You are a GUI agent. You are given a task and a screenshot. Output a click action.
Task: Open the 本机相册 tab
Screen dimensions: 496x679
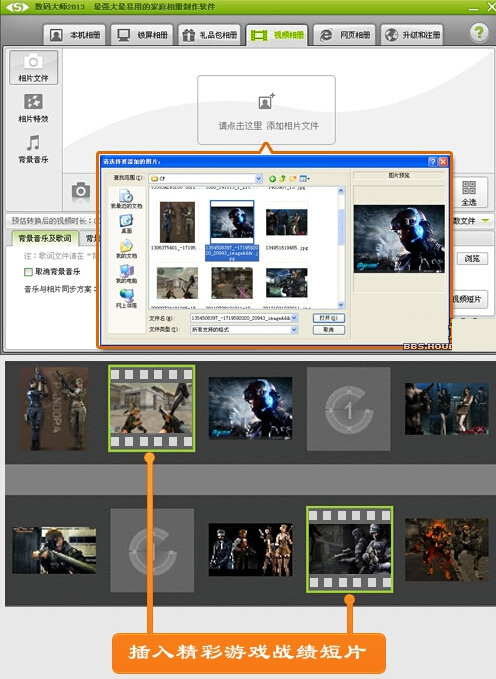coord(75,35)
